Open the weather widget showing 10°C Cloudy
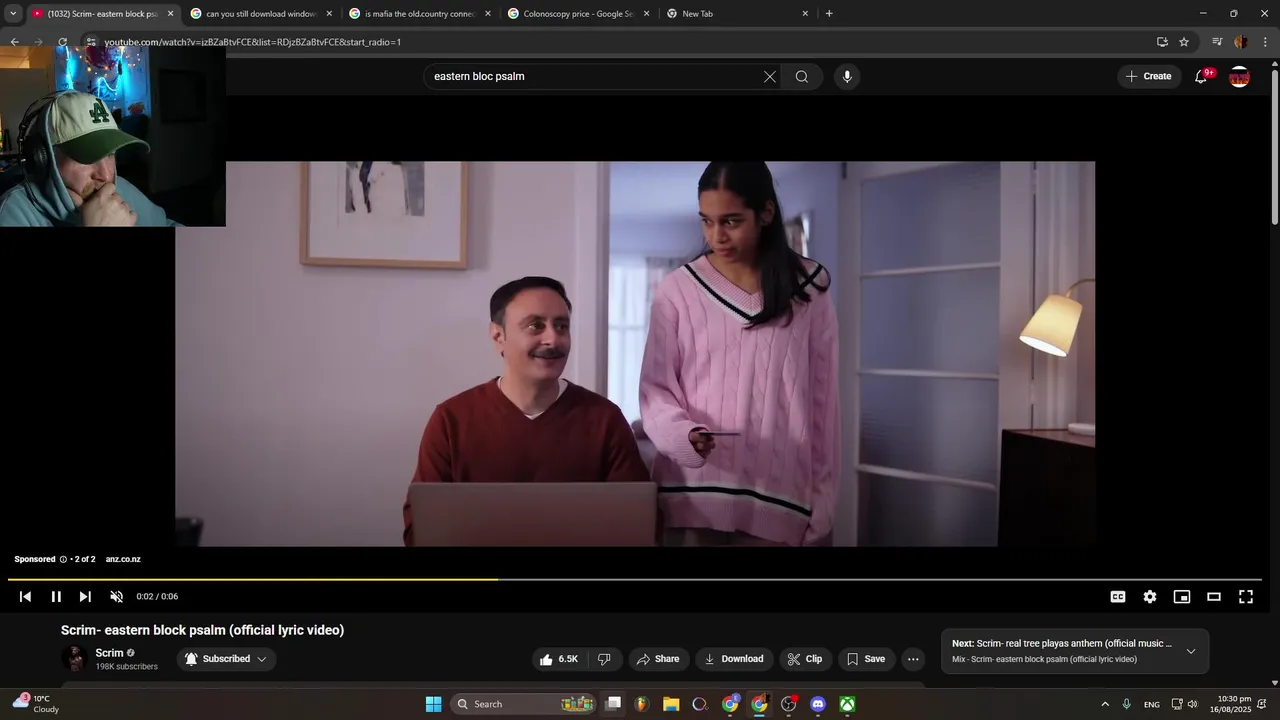 (x=36, y=704)
